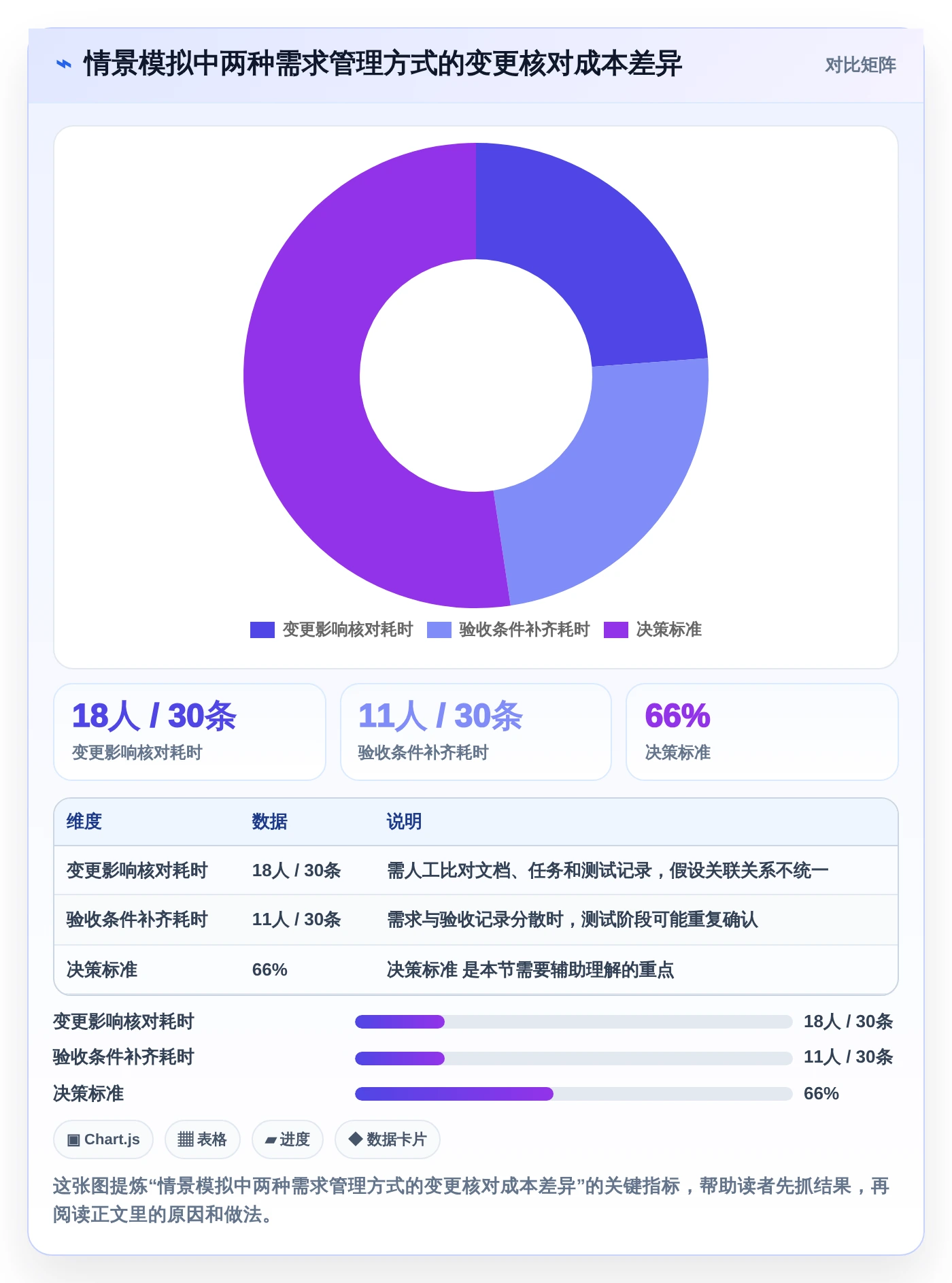Click the 说明 column header
This screenshot has width=952, height=1283.
(x=405, y=822)
